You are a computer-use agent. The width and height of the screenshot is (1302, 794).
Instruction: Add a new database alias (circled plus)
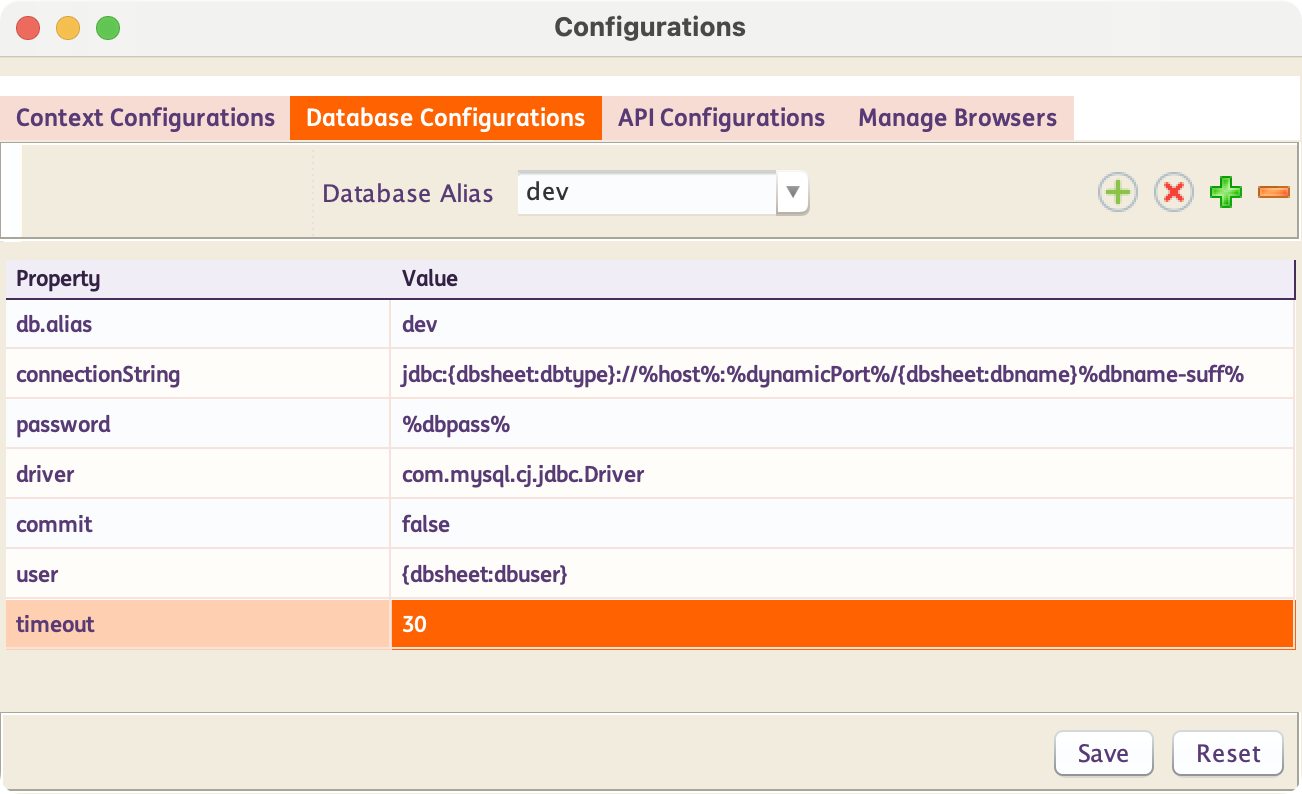[1117, 192]
